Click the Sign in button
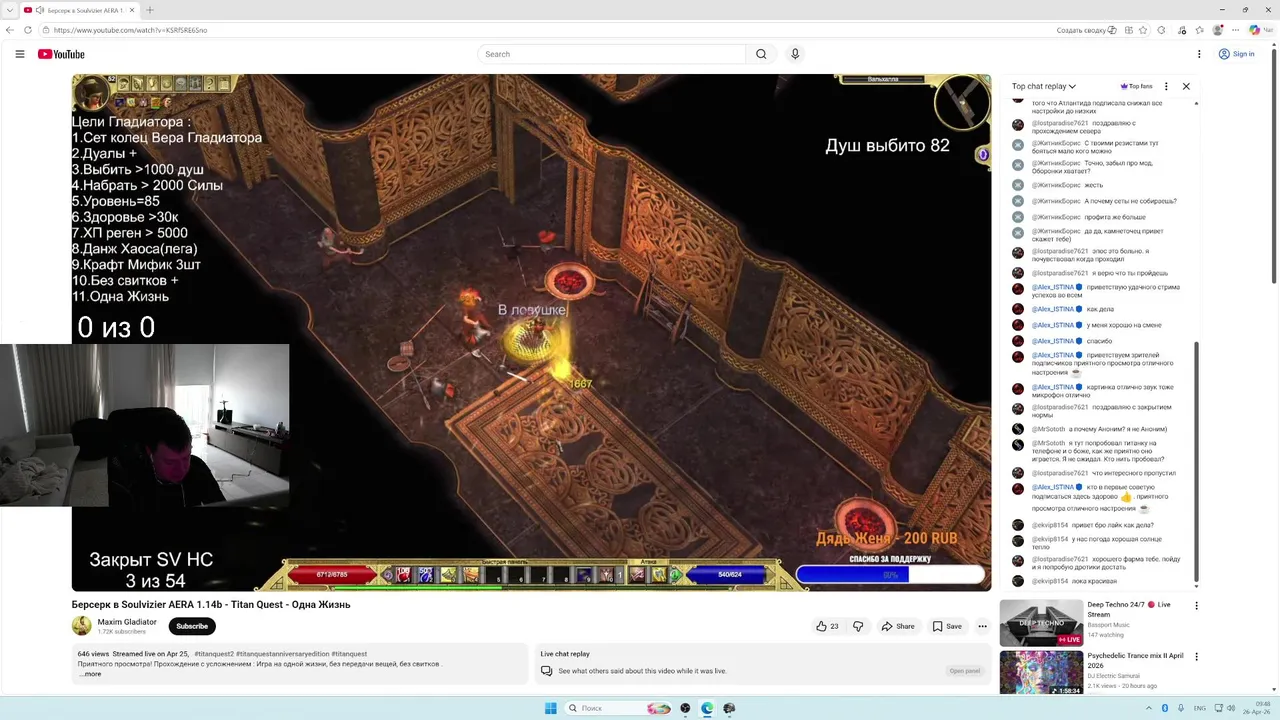Viewport: 1280px width, 720px height. click(1237, 54)
